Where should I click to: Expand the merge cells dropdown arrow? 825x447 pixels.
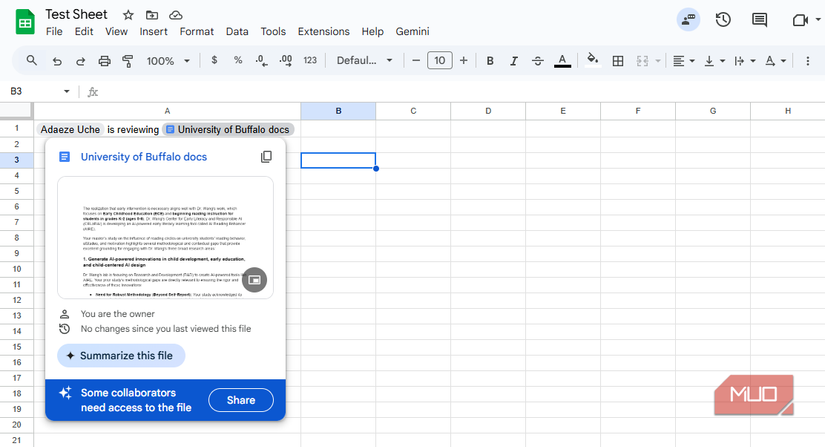(658, 61)
